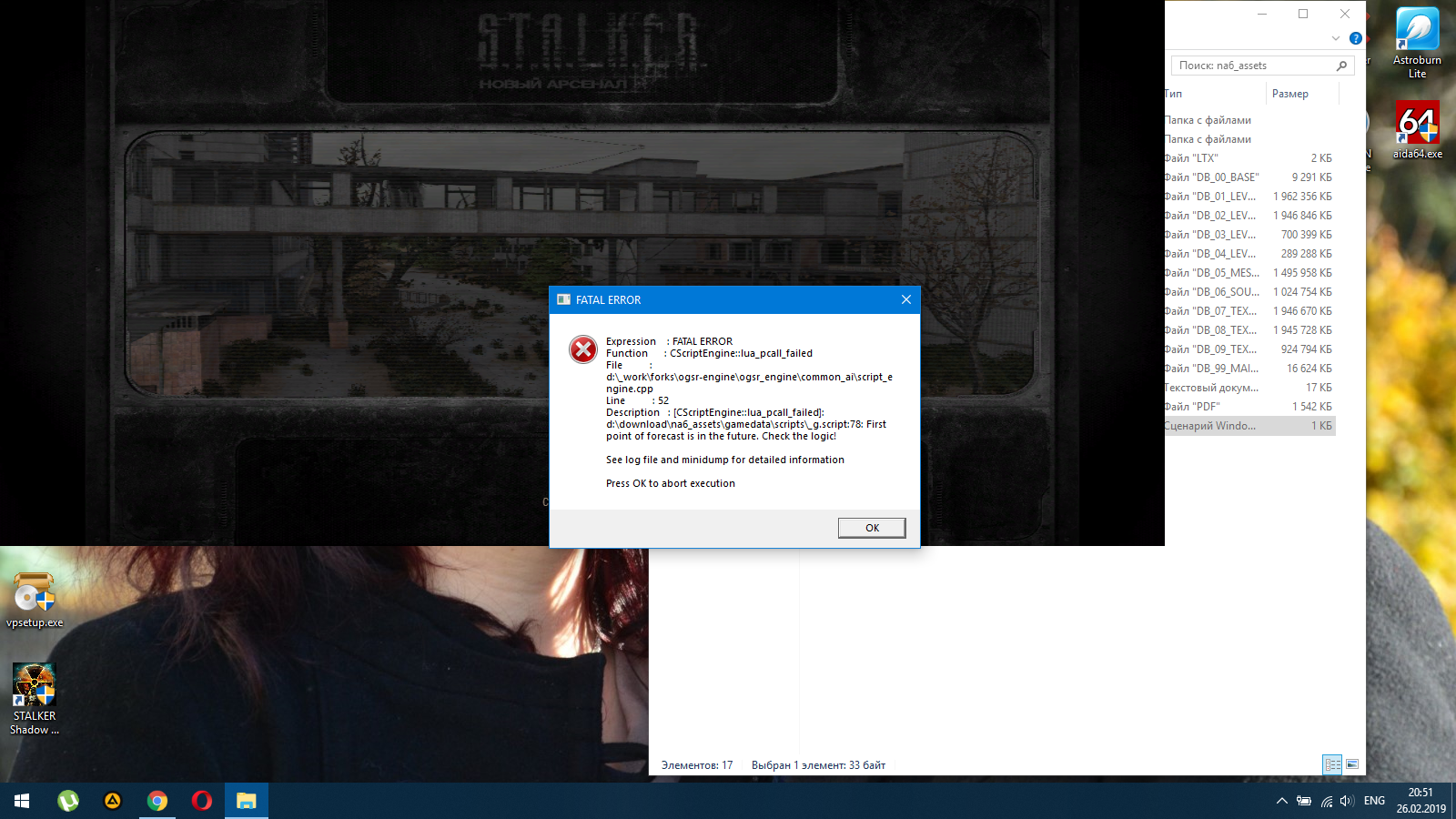Close the FATAL ERROR dialog
This screenshot has height=819, width=1456.
[905, 299]
